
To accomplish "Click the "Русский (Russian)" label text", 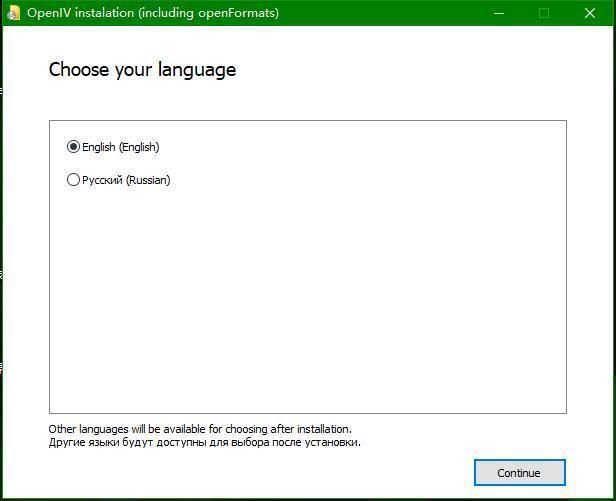I will [126, 180].
